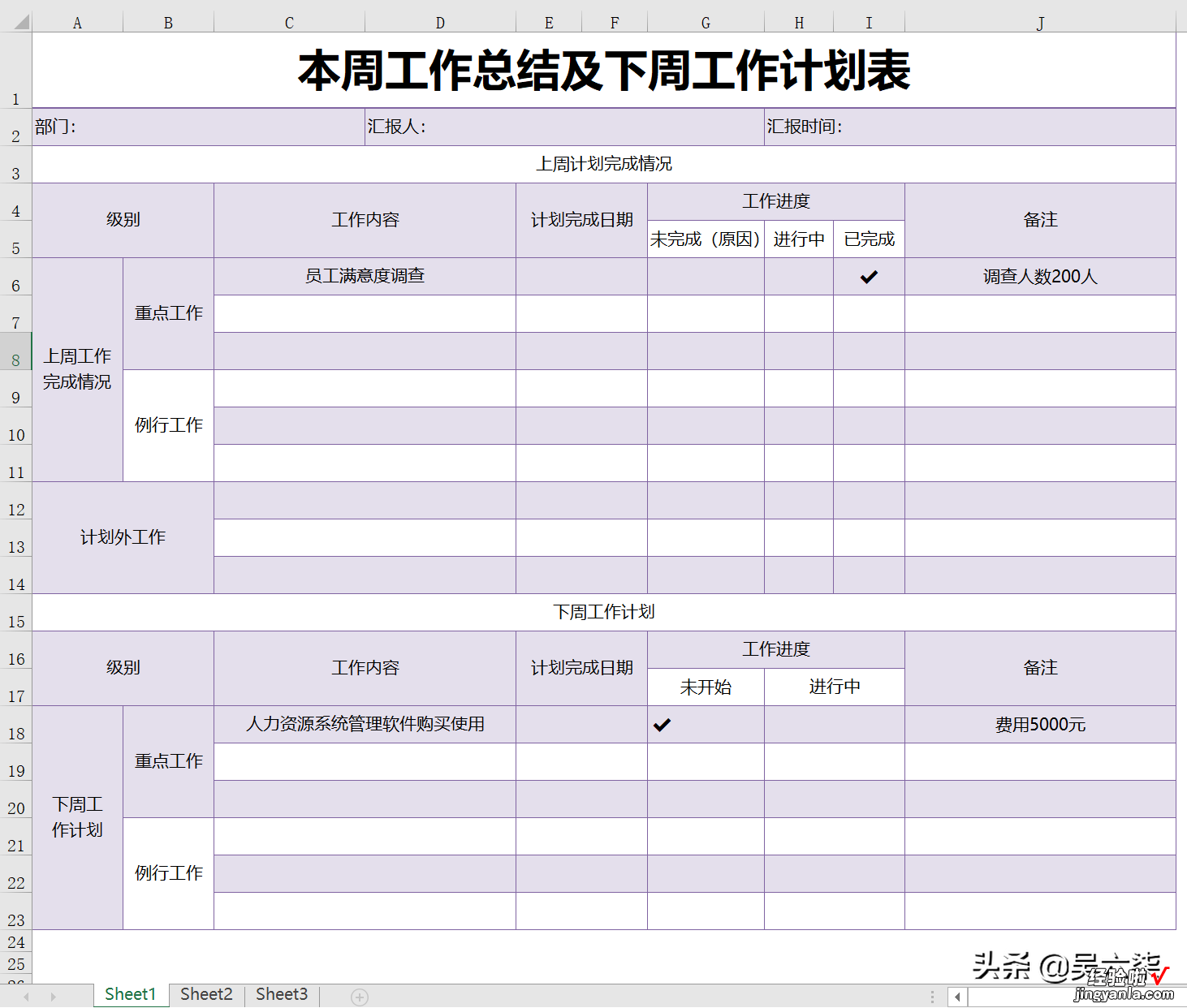Select row 15 header

tap(15, 613)
